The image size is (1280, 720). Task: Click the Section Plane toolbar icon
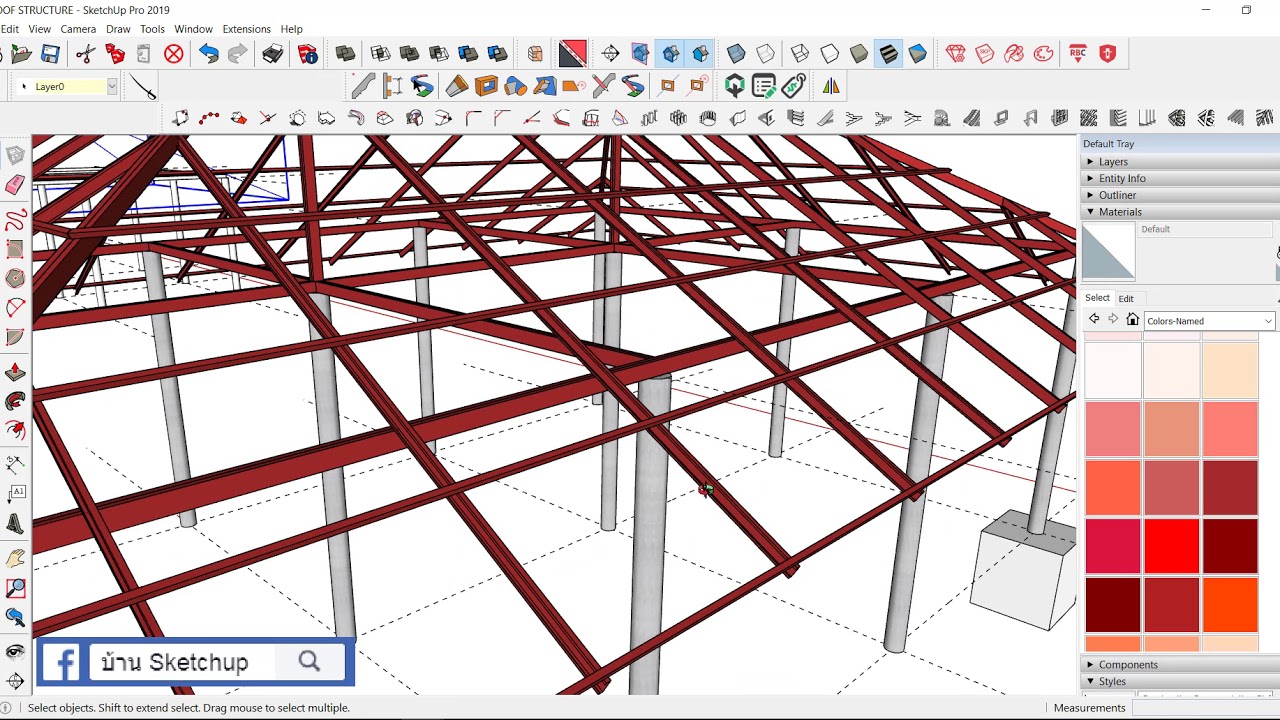tap(611, 54)
